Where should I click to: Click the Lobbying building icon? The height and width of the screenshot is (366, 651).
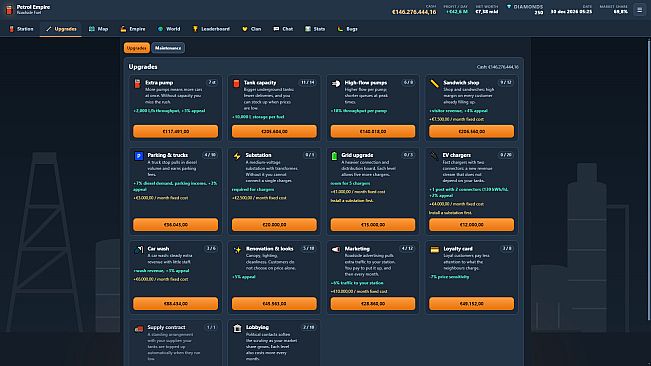[x=237, y=328]
